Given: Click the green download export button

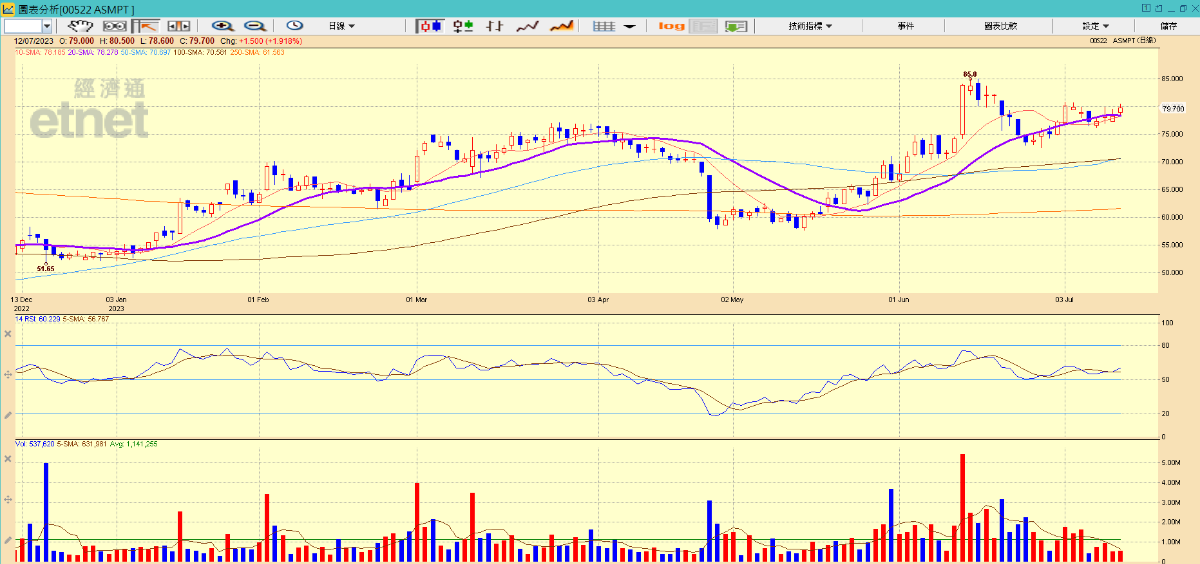Looking at the screenshot, I should [x=737, y=25].
